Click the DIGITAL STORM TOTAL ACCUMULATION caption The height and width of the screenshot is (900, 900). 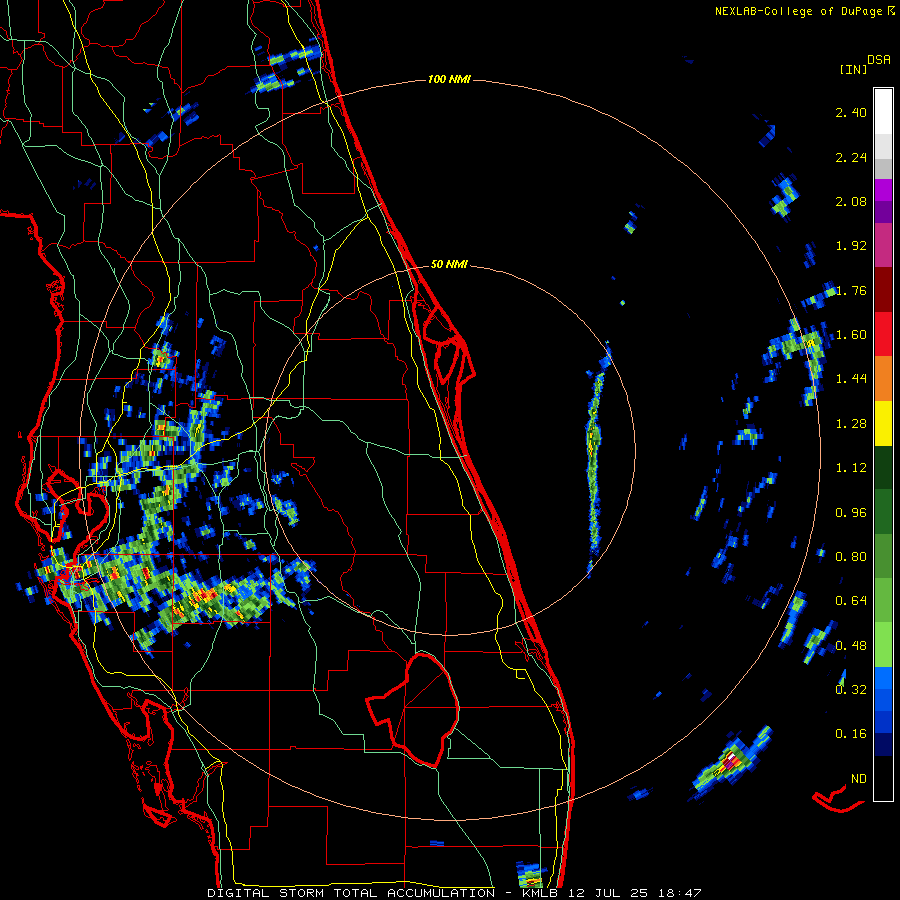[351, 893]
